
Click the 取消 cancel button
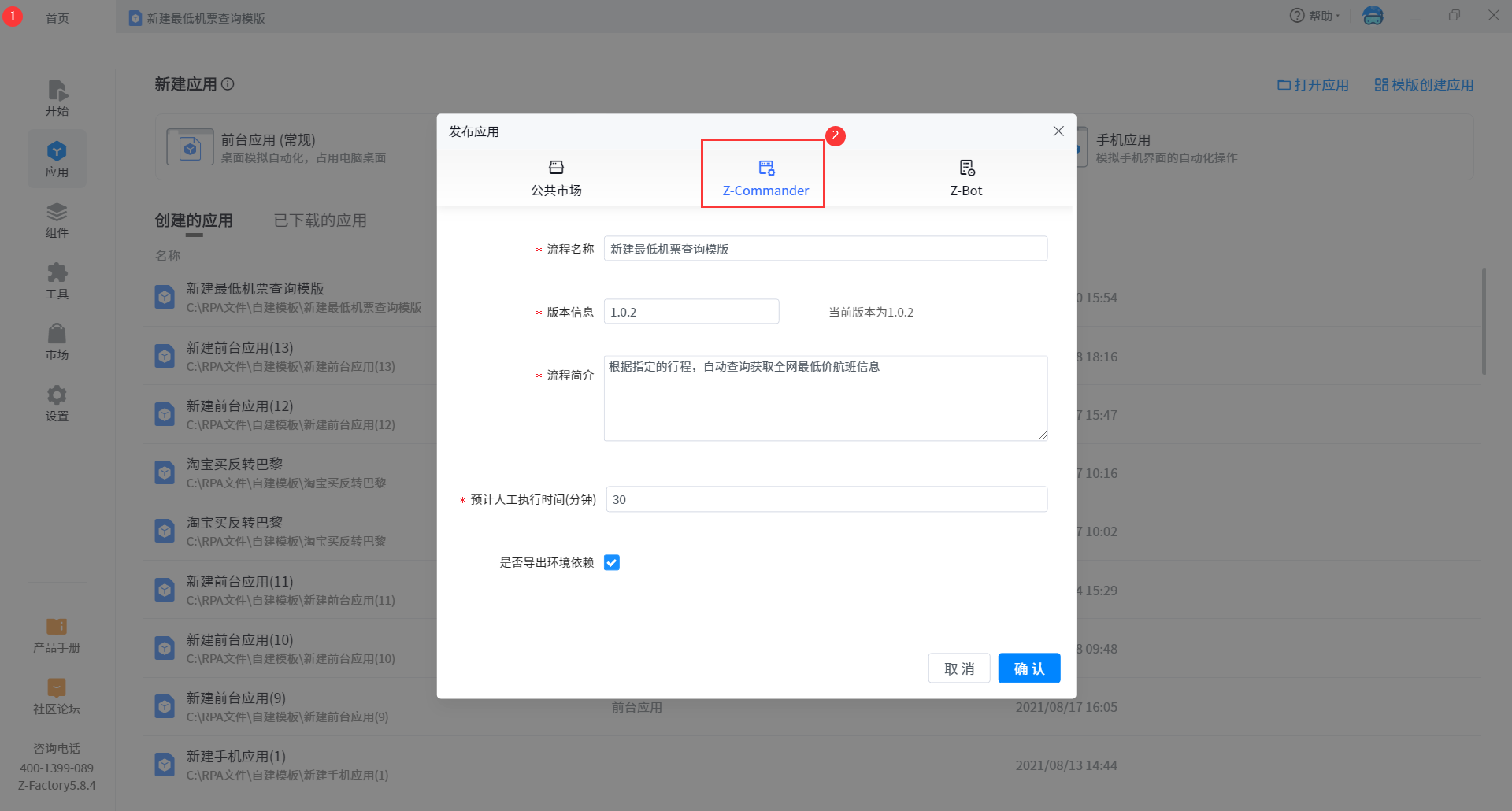(958, 668)
